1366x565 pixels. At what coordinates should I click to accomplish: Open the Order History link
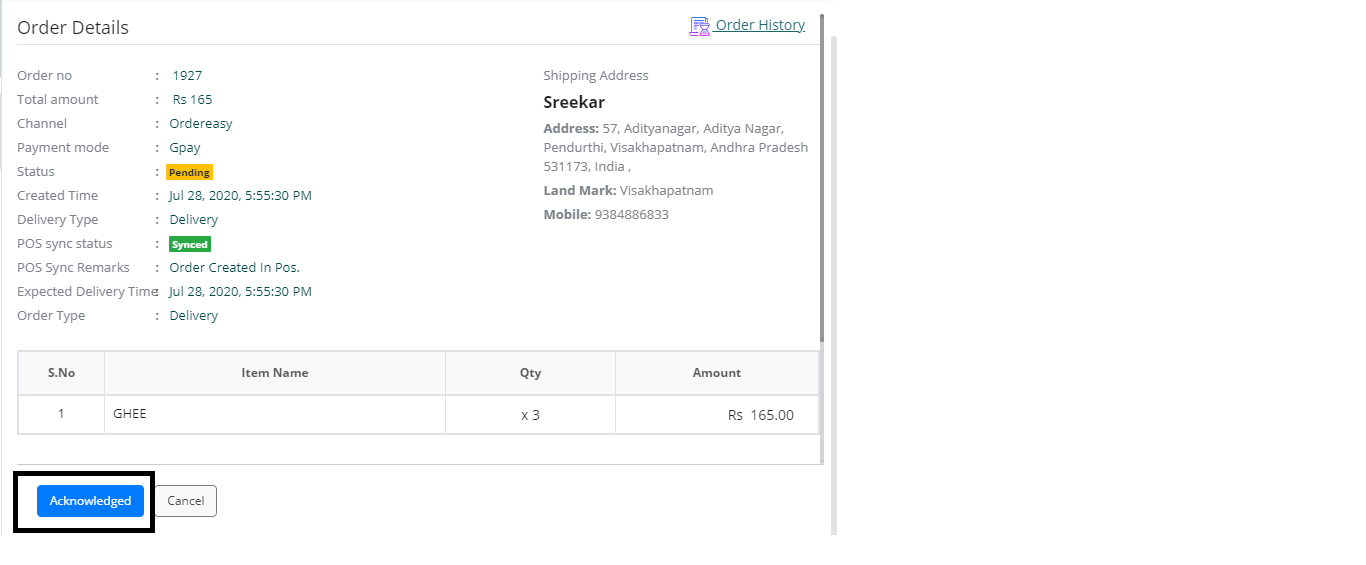[760, 25]
